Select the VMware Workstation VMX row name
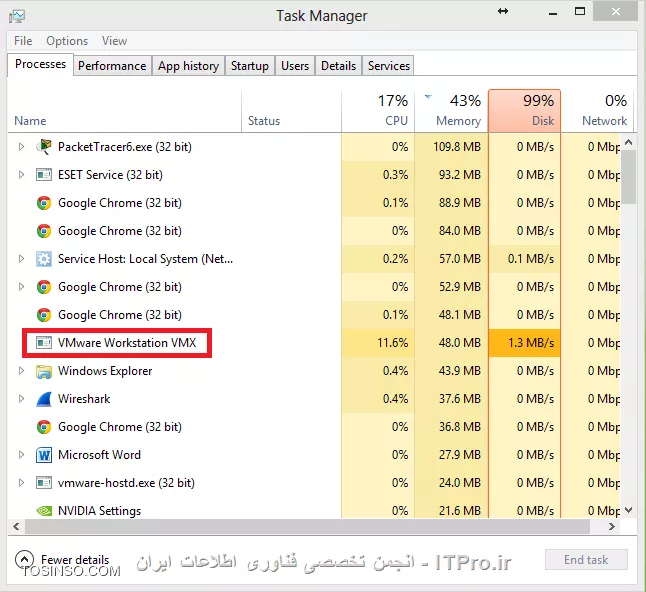The height and width of the screenshot is (592, 646). [127, 343]
